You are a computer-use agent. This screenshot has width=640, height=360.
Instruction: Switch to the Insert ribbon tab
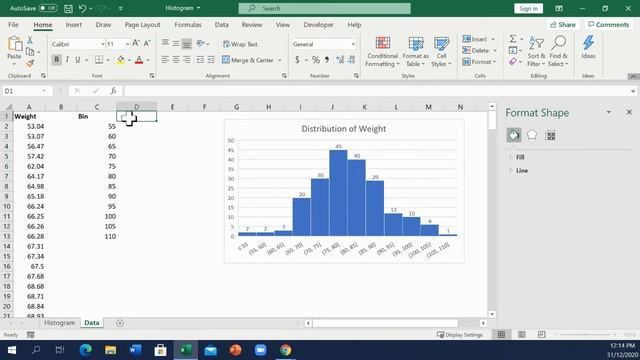[x=73, y=24]
